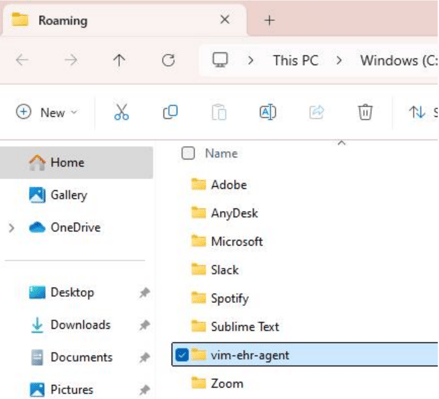Image resolution: width=439 pixels, height=399 pixels.
Task: Click the pin icon next to Documents
Action: 144,357
